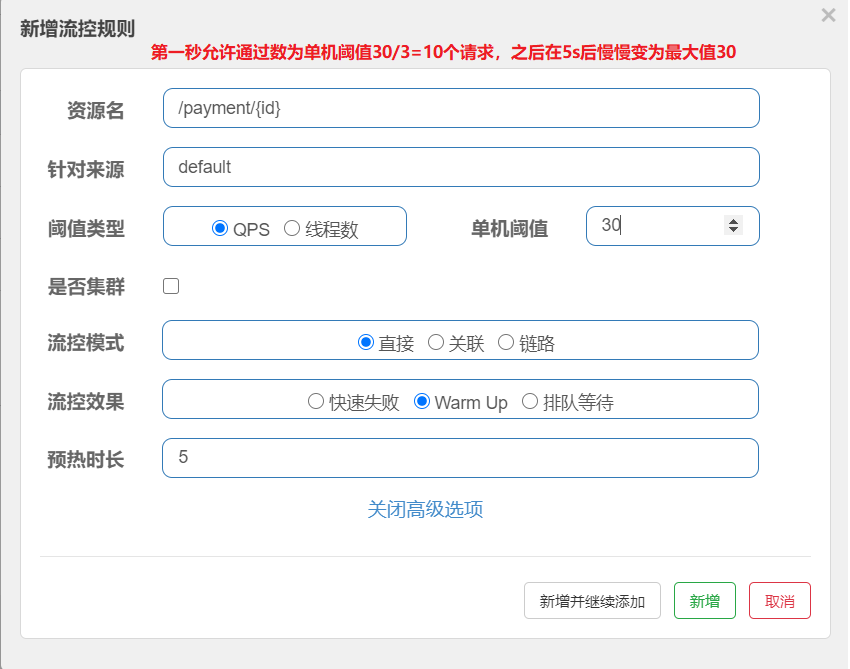Select 直接 flow control mode

tap(366, 342)
